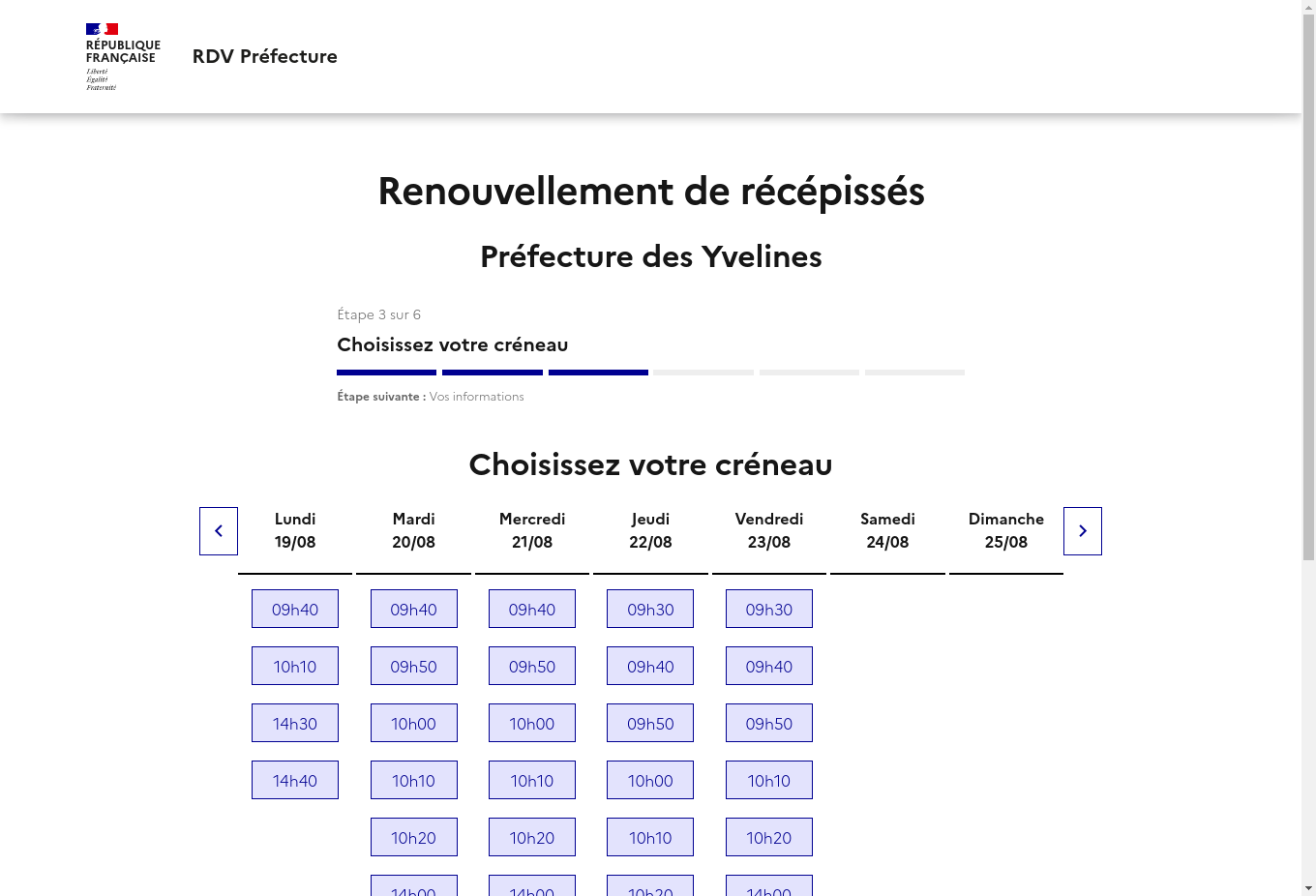Choose the Mardi 20/08 10h10 slot
Image resolution: width=1316 pixels, height=896 pixels.
(414, 780)
